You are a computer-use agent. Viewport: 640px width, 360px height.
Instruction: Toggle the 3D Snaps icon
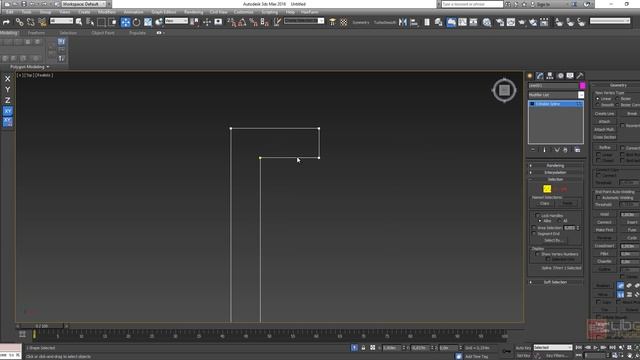click(x=231, y=22)
